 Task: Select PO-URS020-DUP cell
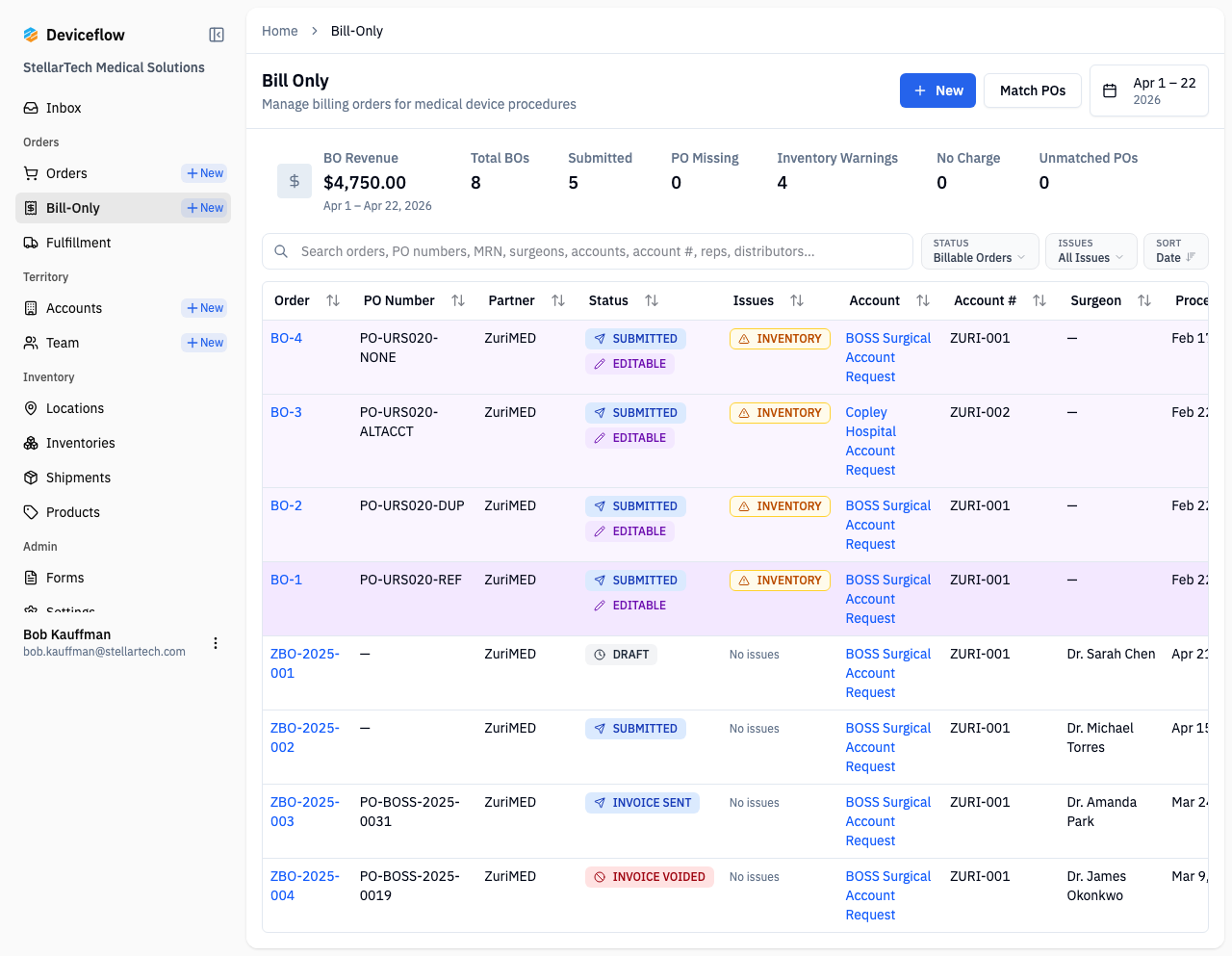412,505
